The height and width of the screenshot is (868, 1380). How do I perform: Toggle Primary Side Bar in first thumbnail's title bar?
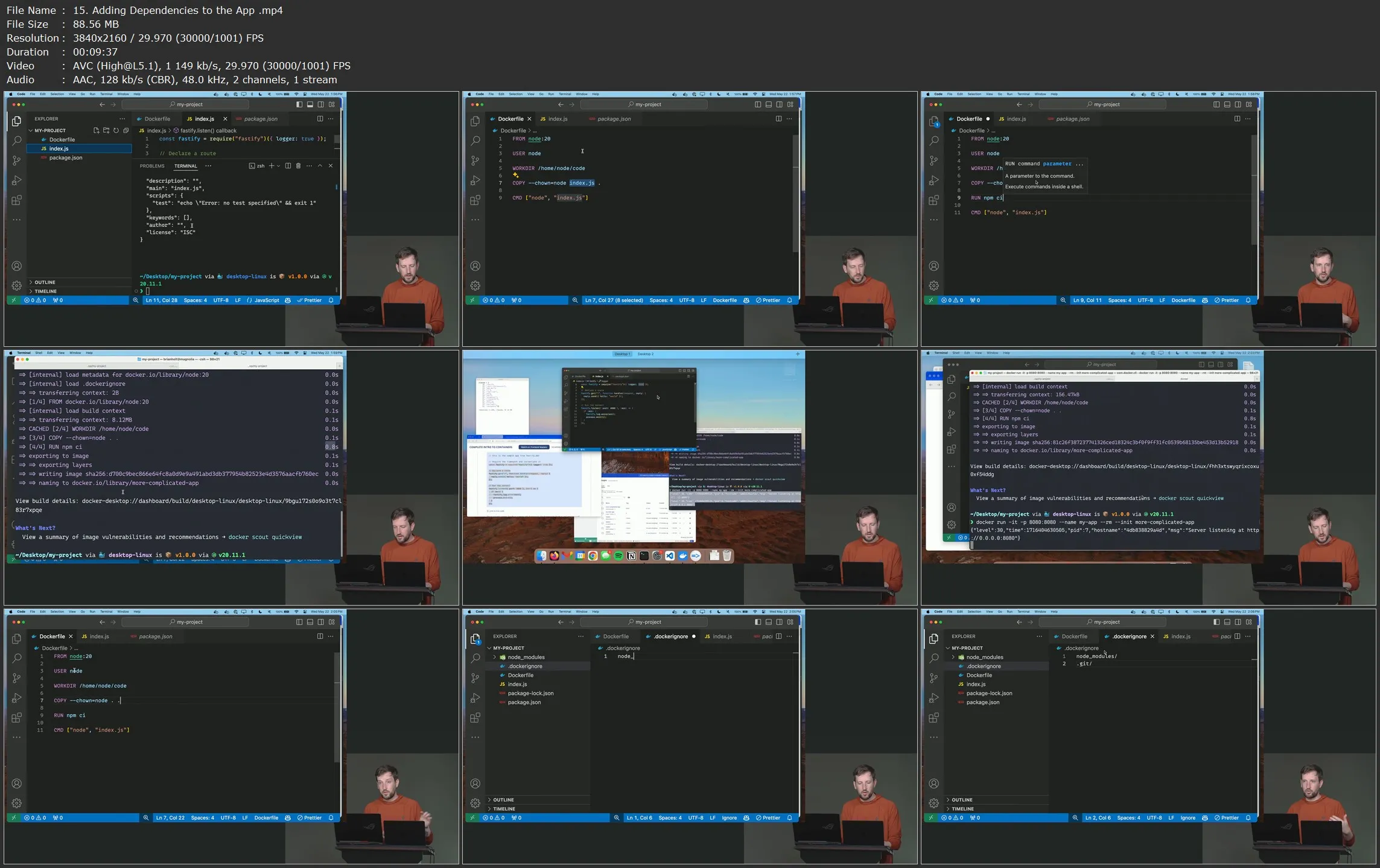[299, 104]
